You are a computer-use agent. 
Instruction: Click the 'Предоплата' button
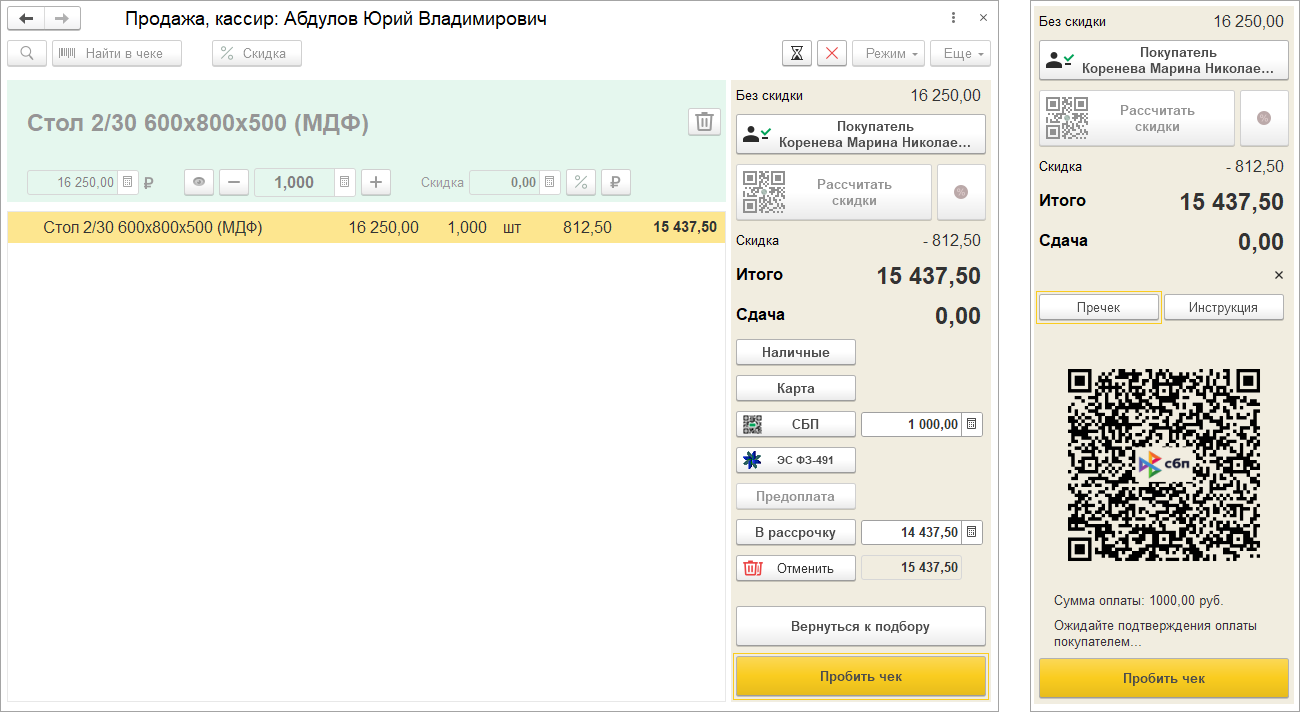pos(796,496)
